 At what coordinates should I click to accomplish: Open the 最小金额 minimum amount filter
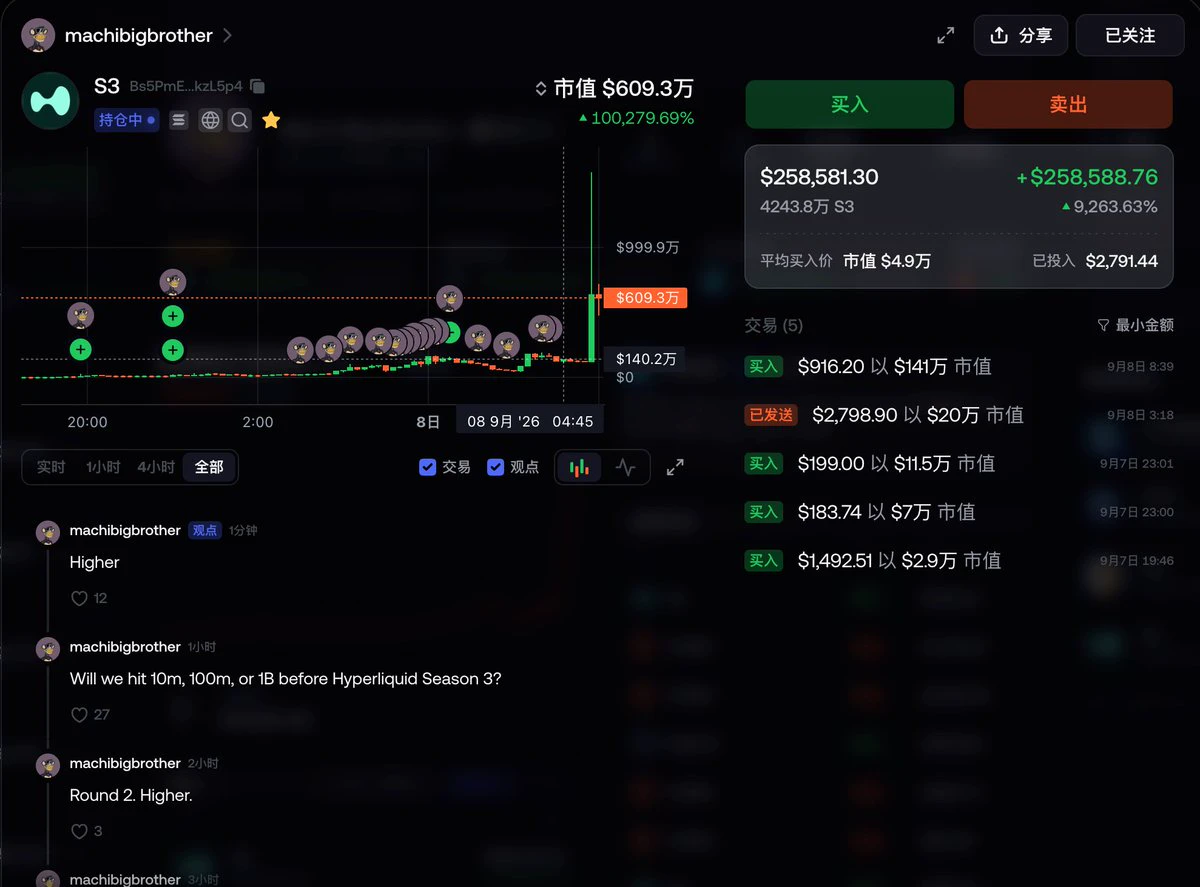click(x=1135, y=325)
